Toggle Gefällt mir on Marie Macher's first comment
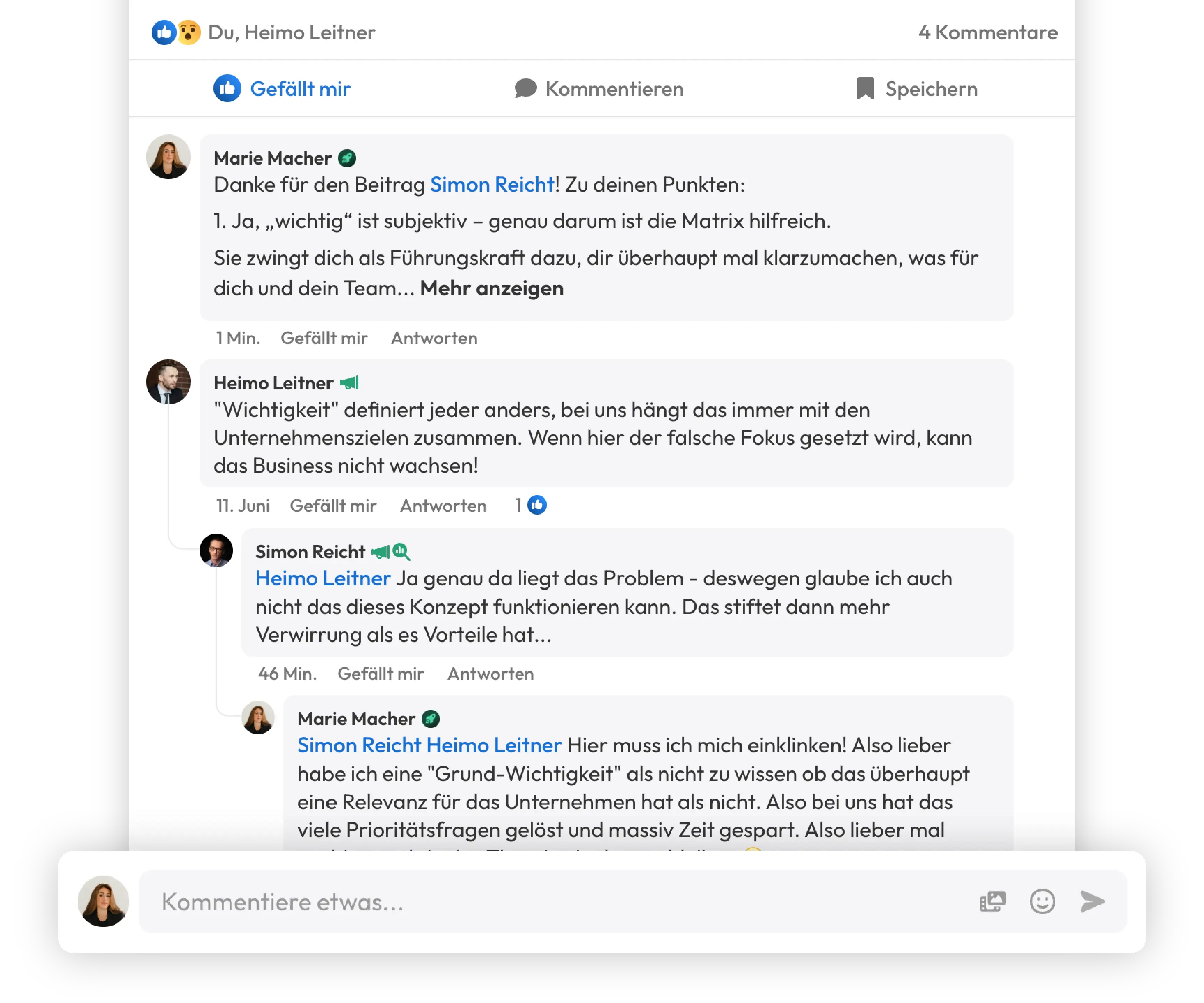 pos(324,338)
